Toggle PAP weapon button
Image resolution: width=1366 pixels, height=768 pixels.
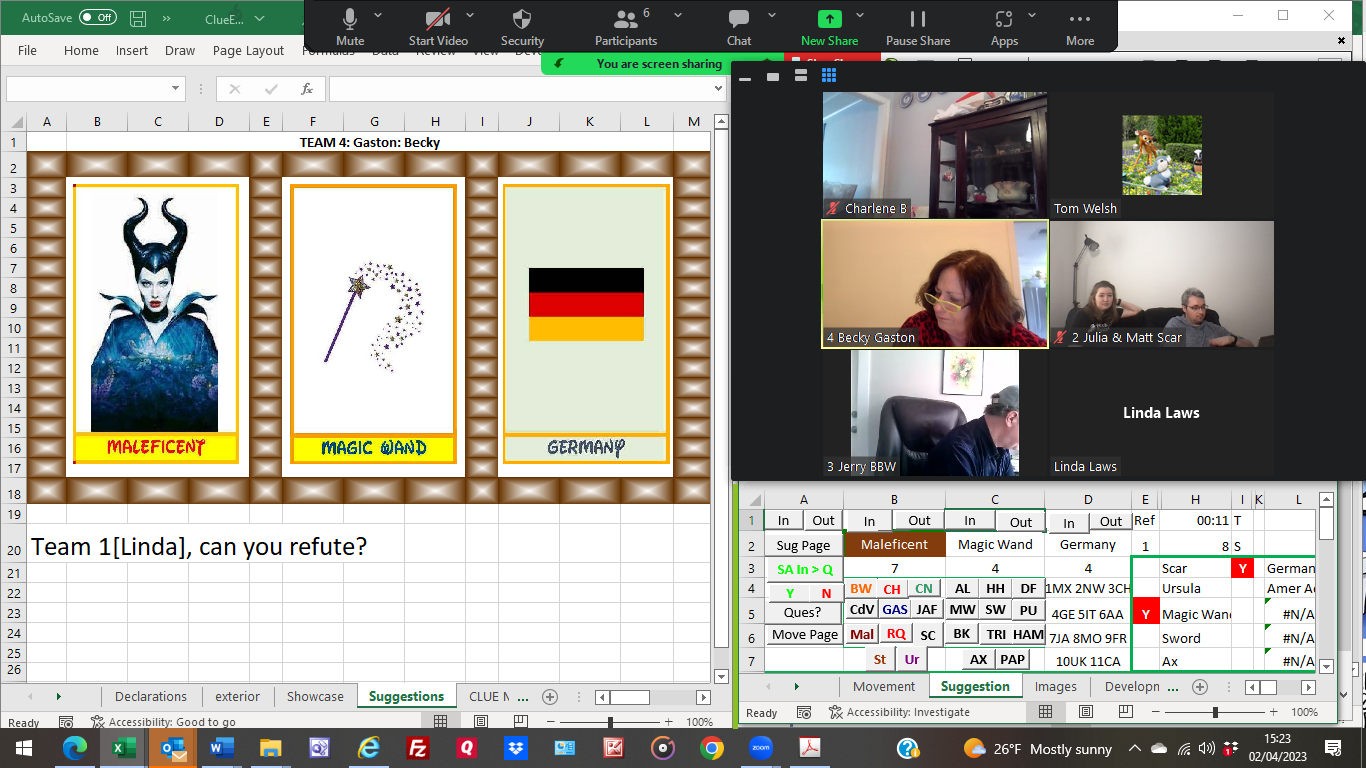coord(1012,659)
